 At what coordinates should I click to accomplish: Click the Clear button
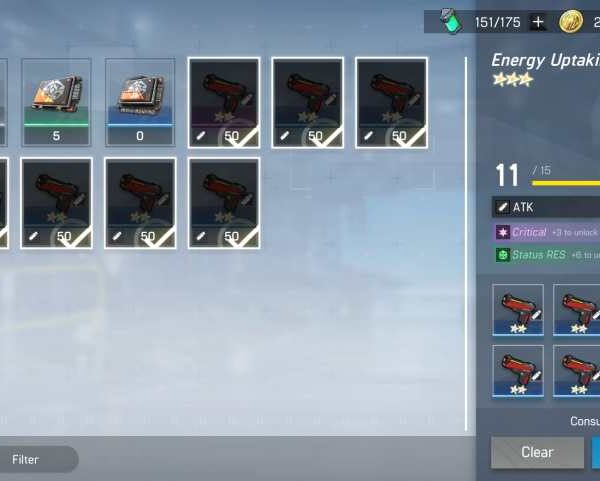coord(537,452)
